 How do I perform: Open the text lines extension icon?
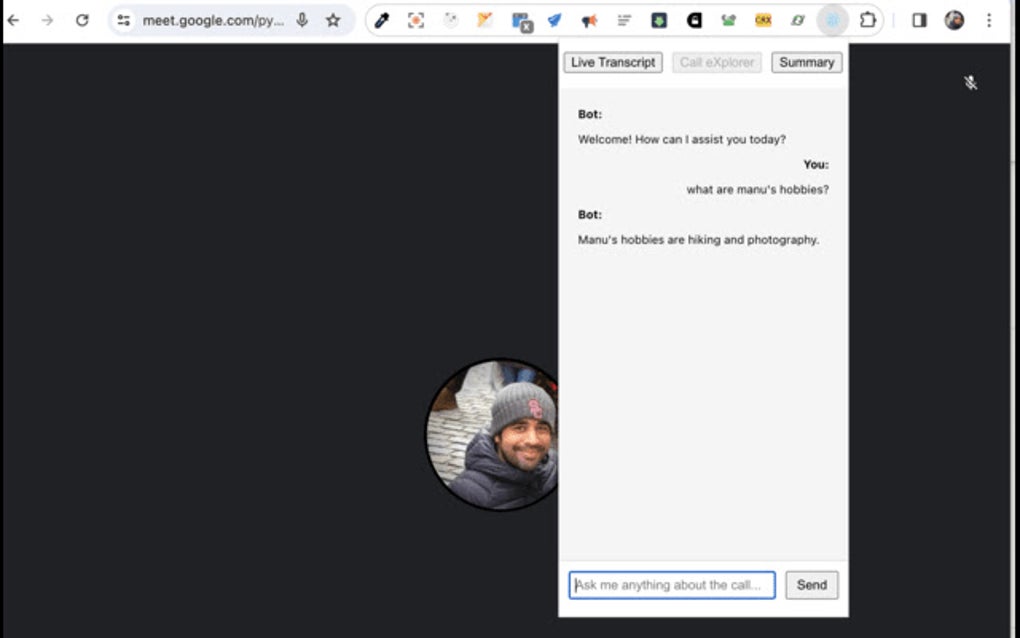coord(624,21)
